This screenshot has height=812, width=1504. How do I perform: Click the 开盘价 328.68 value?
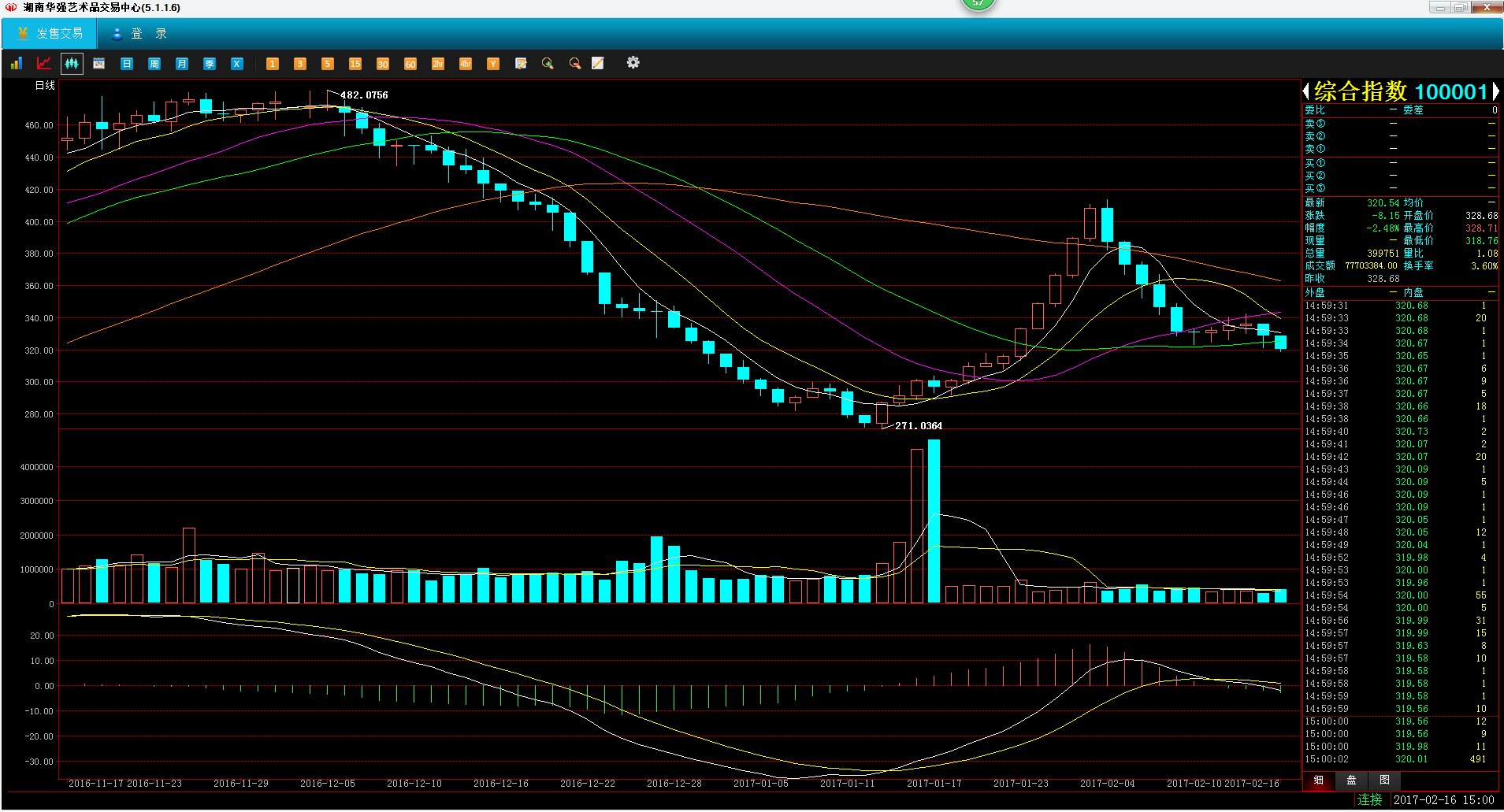click(x=1481, y=216)
